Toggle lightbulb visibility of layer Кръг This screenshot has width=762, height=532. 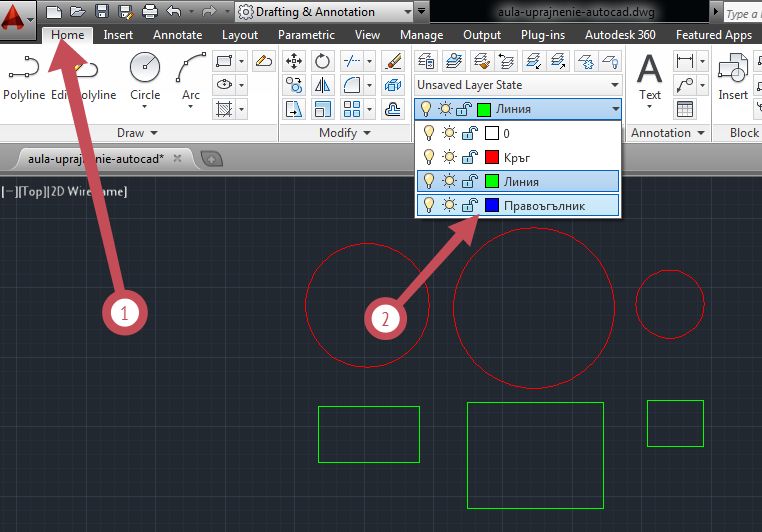point(429,157)
